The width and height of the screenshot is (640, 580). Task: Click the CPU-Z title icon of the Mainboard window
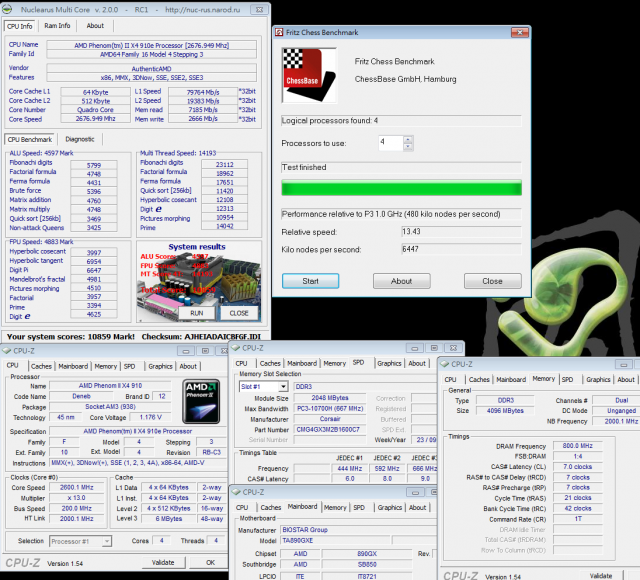pos(236,492)
